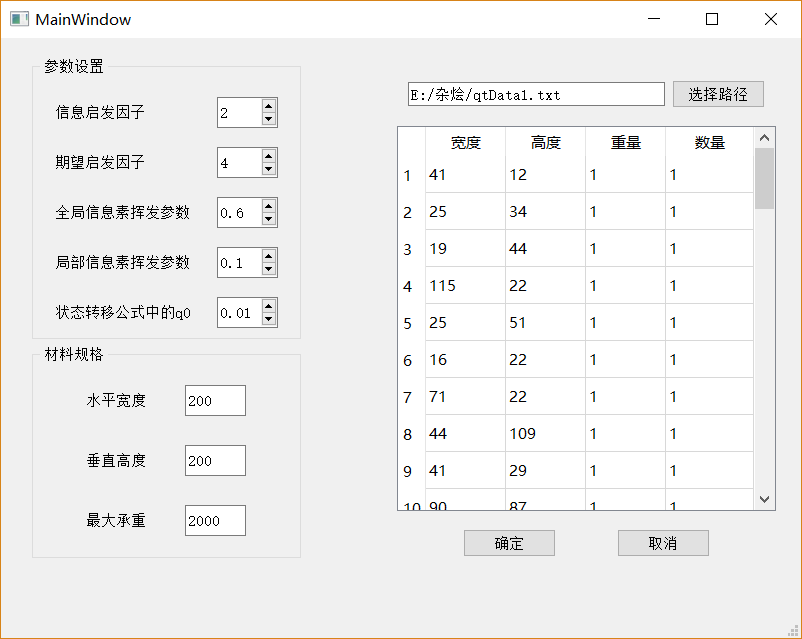The height and width of the screenshot is (639, 802).
Task: Click height cell 34 in row 2
Action: pyautogui.click(x=546, y=211)
